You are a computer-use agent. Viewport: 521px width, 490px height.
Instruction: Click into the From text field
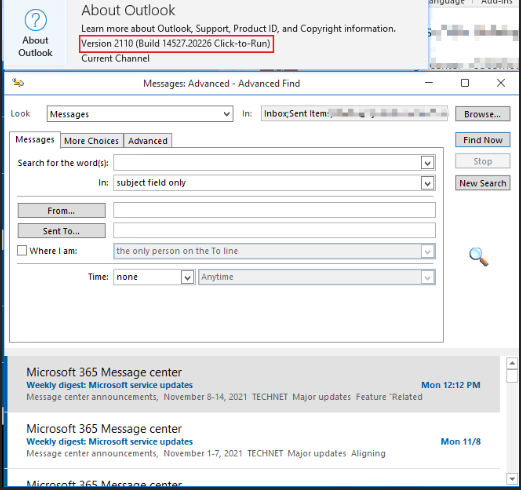[x=274, y=210]
